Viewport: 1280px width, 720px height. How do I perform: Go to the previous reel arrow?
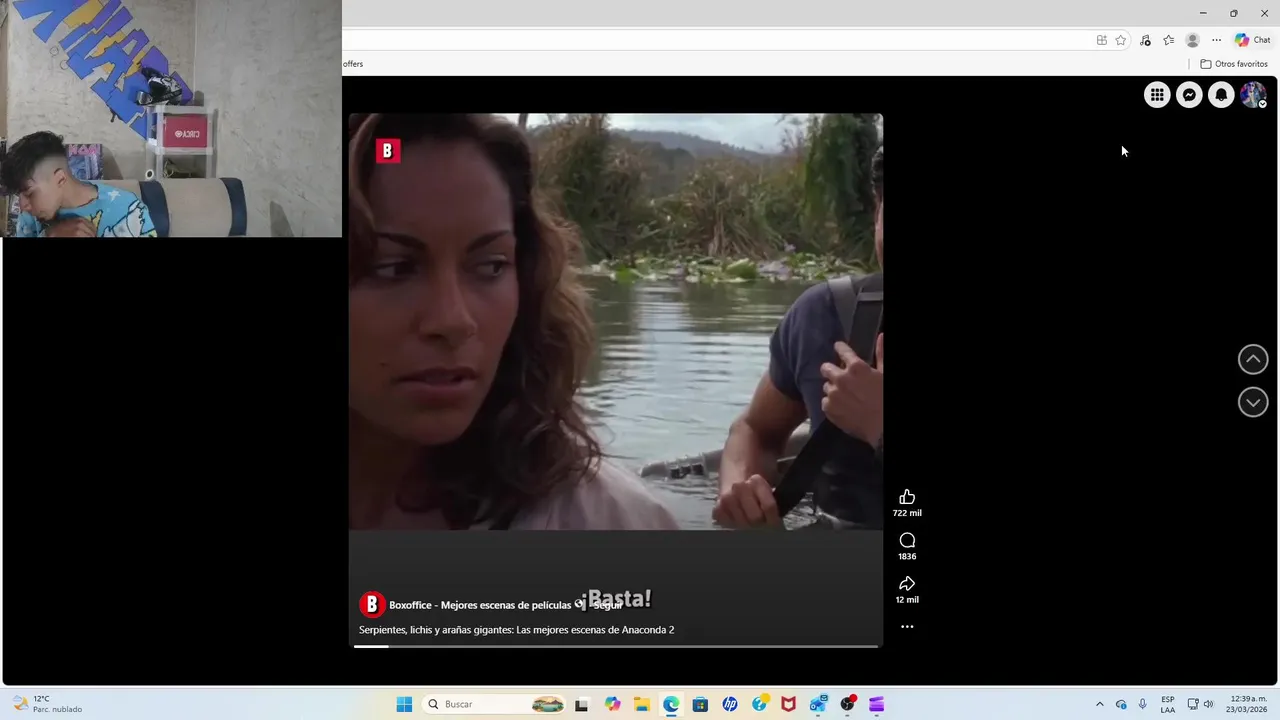pos(1253,359)
